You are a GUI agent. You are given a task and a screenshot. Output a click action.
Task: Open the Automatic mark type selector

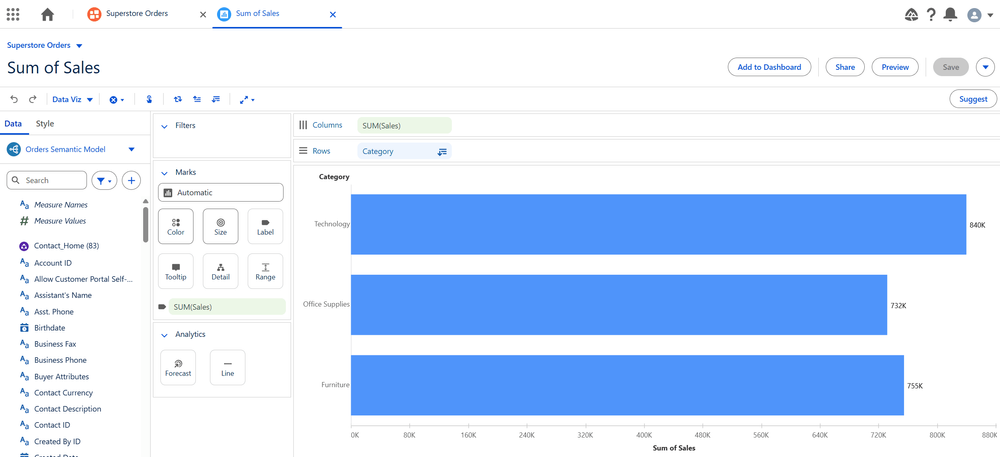pos(220,192)
